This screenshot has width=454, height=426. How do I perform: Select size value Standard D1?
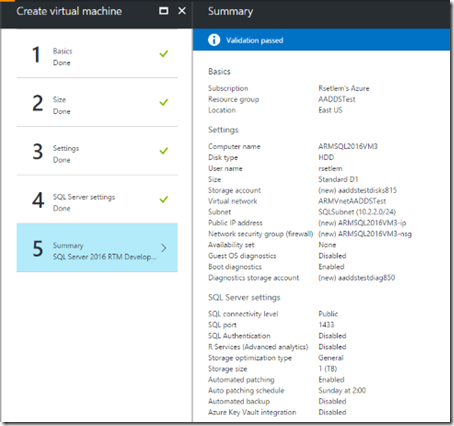338,179
